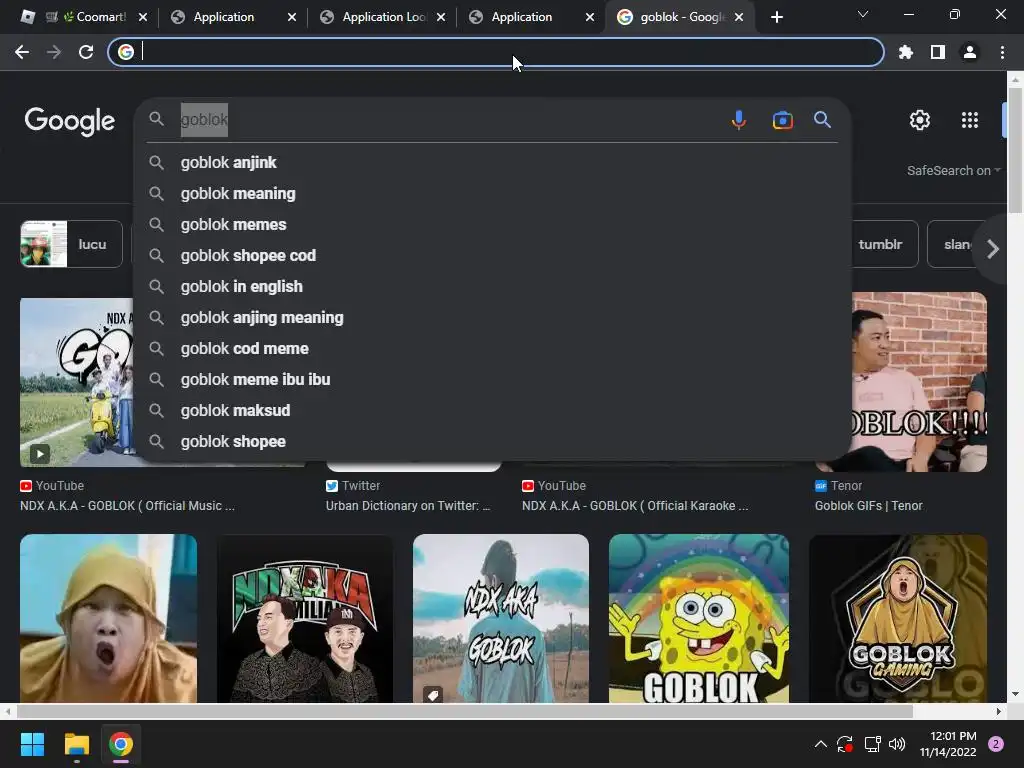Choose suggestion goblok cod meme
This screenshot has width=1024, height=768.
point(492,349)
